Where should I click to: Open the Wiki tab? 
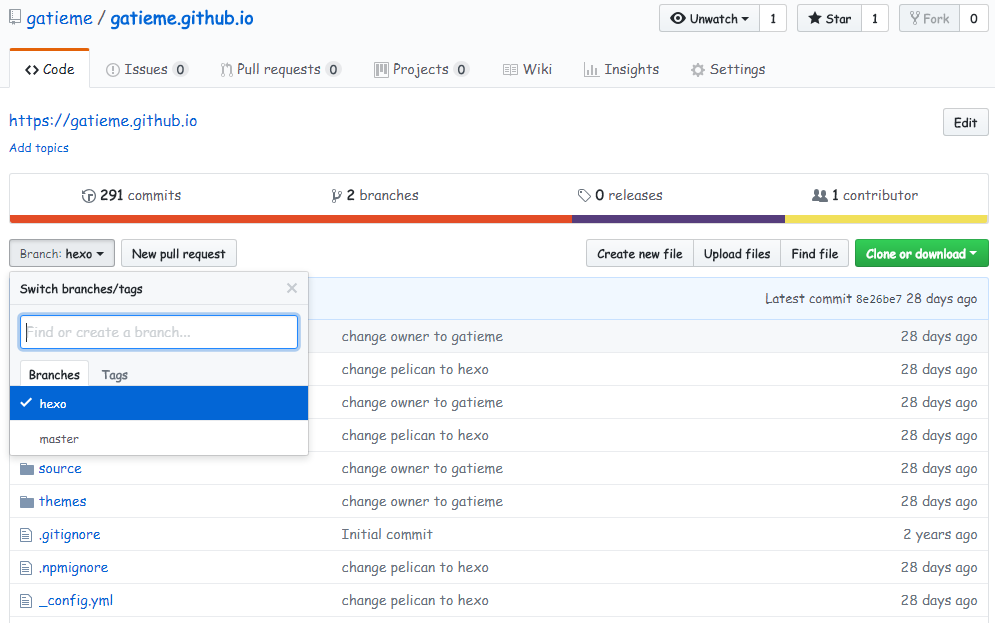[x=527, y=69]
